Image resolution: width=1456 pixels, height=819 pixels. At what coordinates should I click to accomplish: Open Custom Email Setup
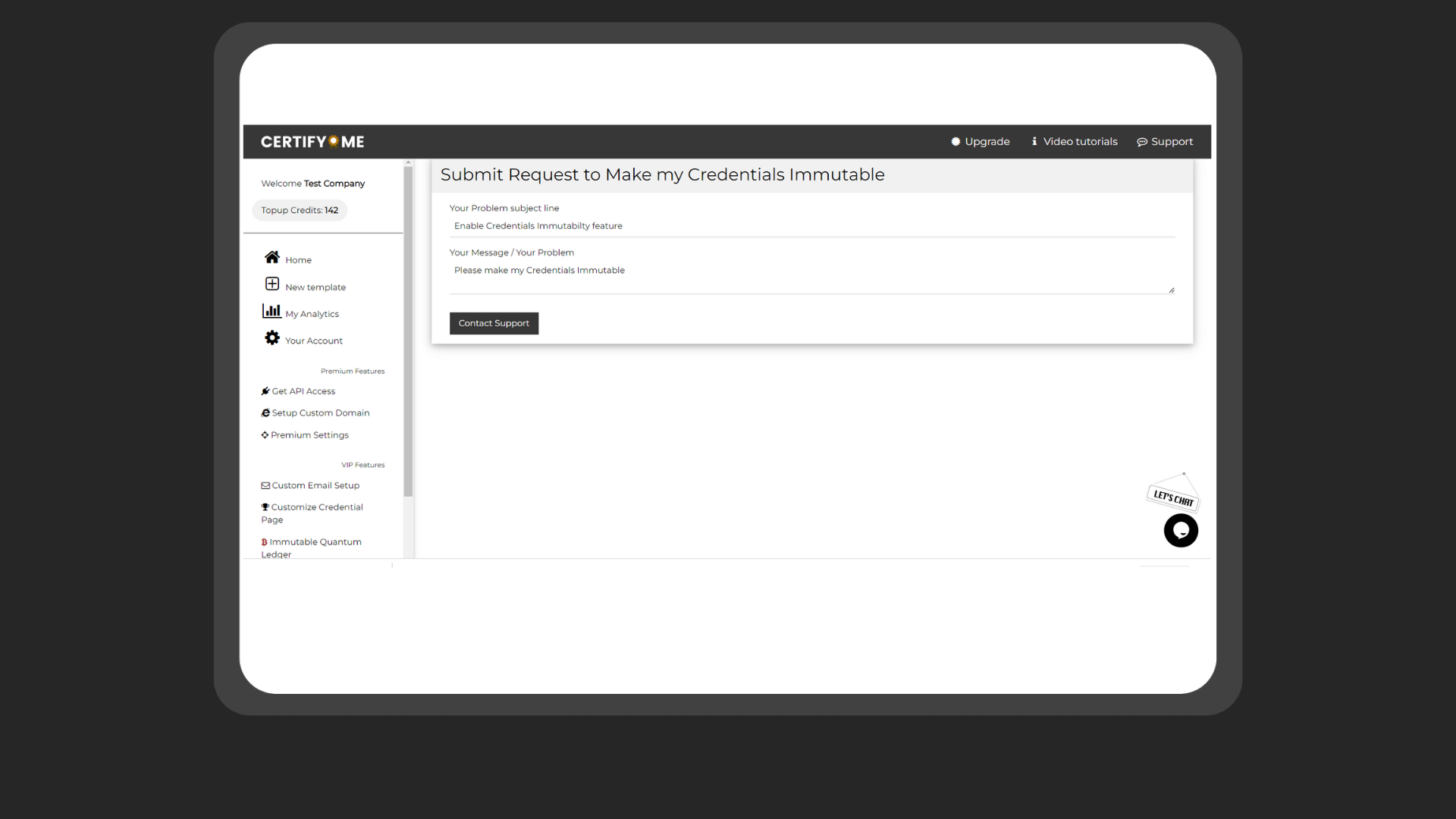(x=315, y=485)
